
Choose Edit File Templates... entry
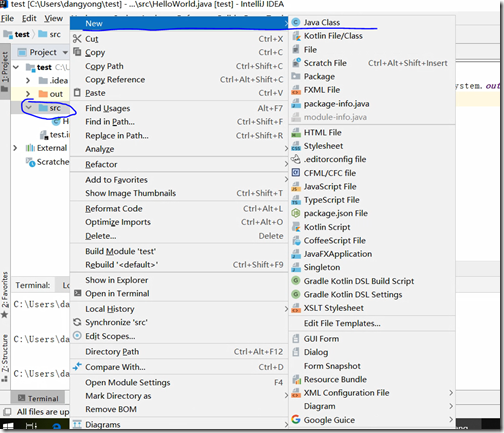pyautogui.click(x=372, y=323)
